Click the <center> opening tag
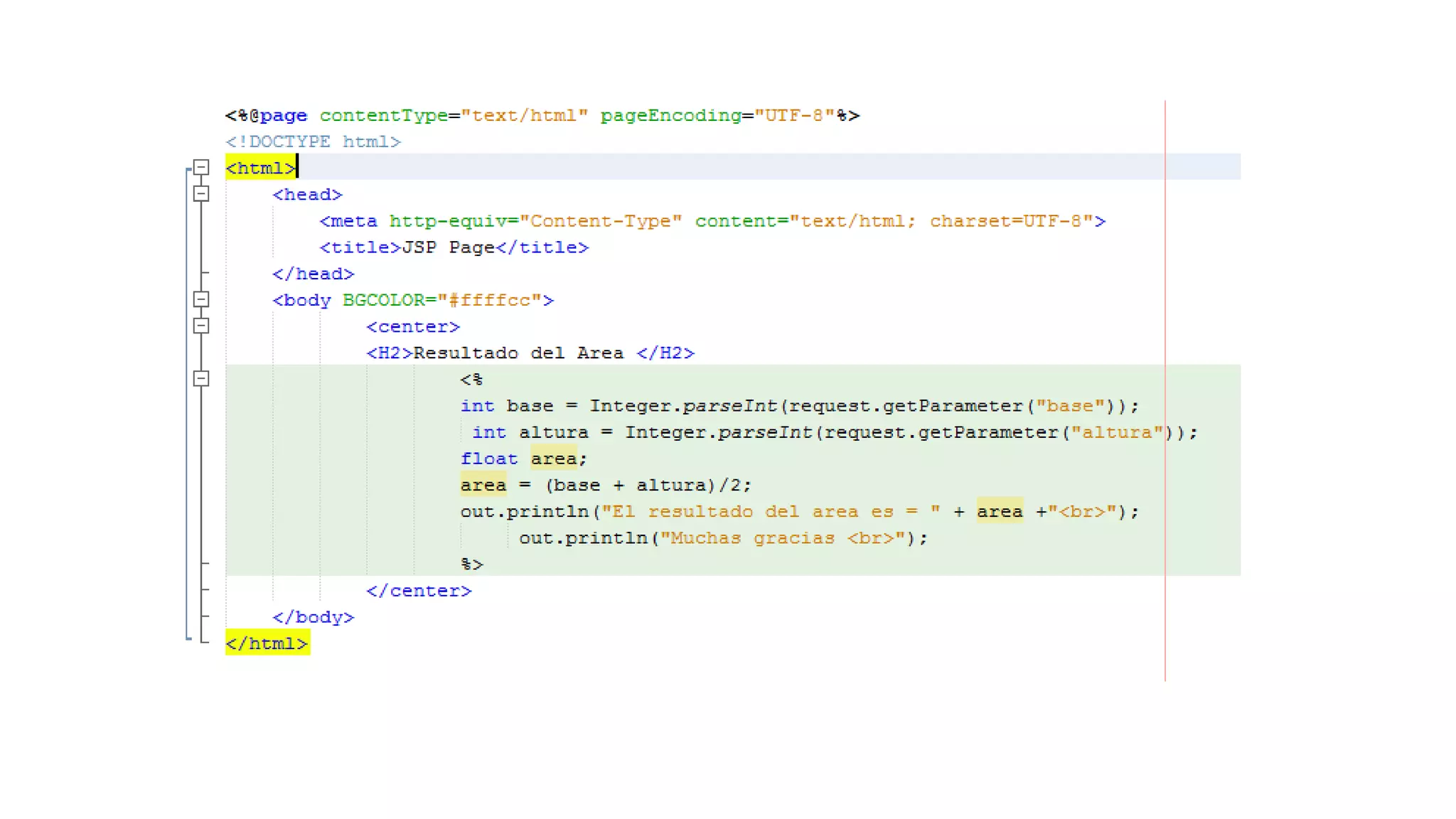1456x819 pixels. [x=413, y=326]
